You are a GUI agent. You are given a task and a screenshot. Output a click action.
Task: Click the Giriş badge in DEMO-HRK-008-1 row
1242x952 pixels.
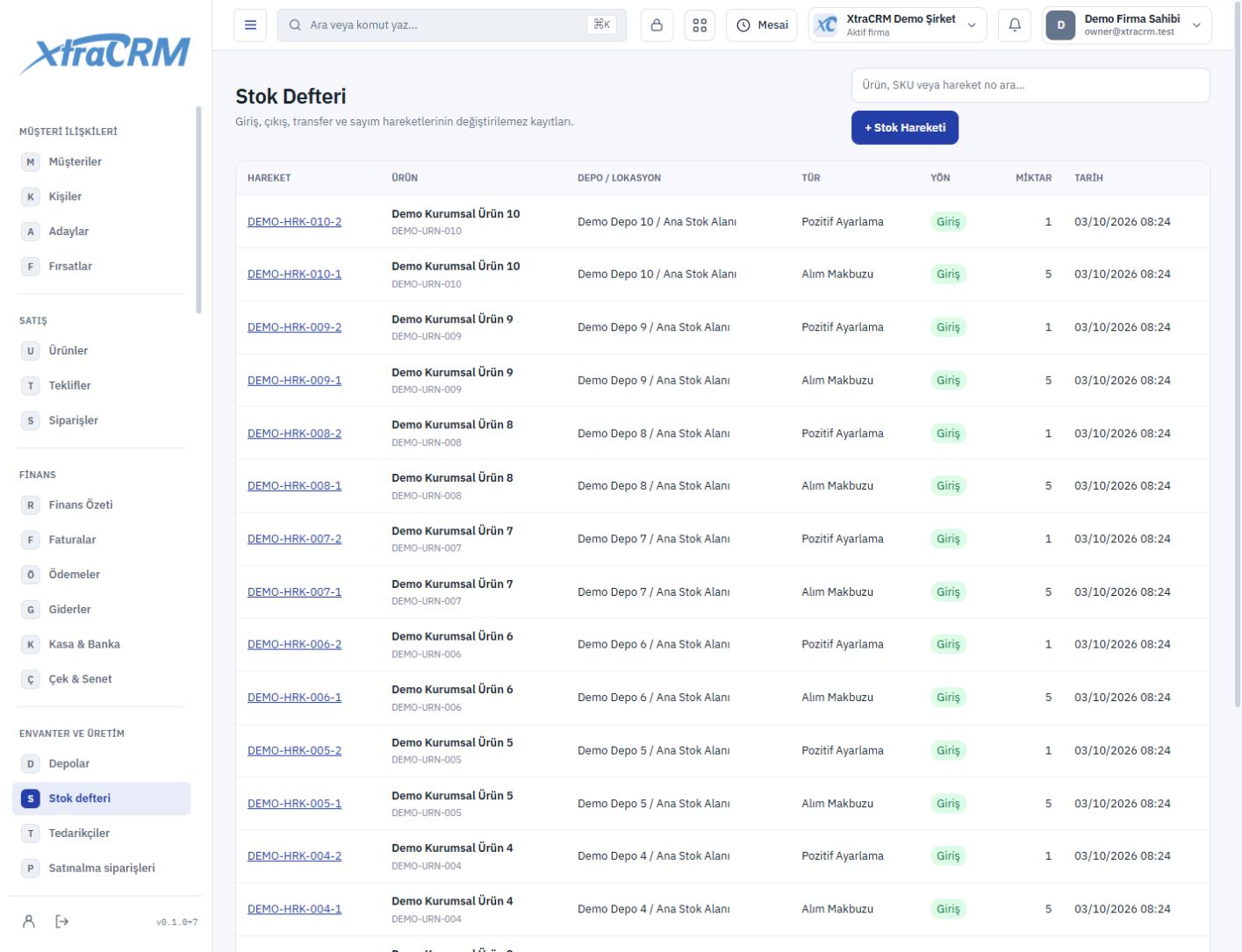(948, 486)
